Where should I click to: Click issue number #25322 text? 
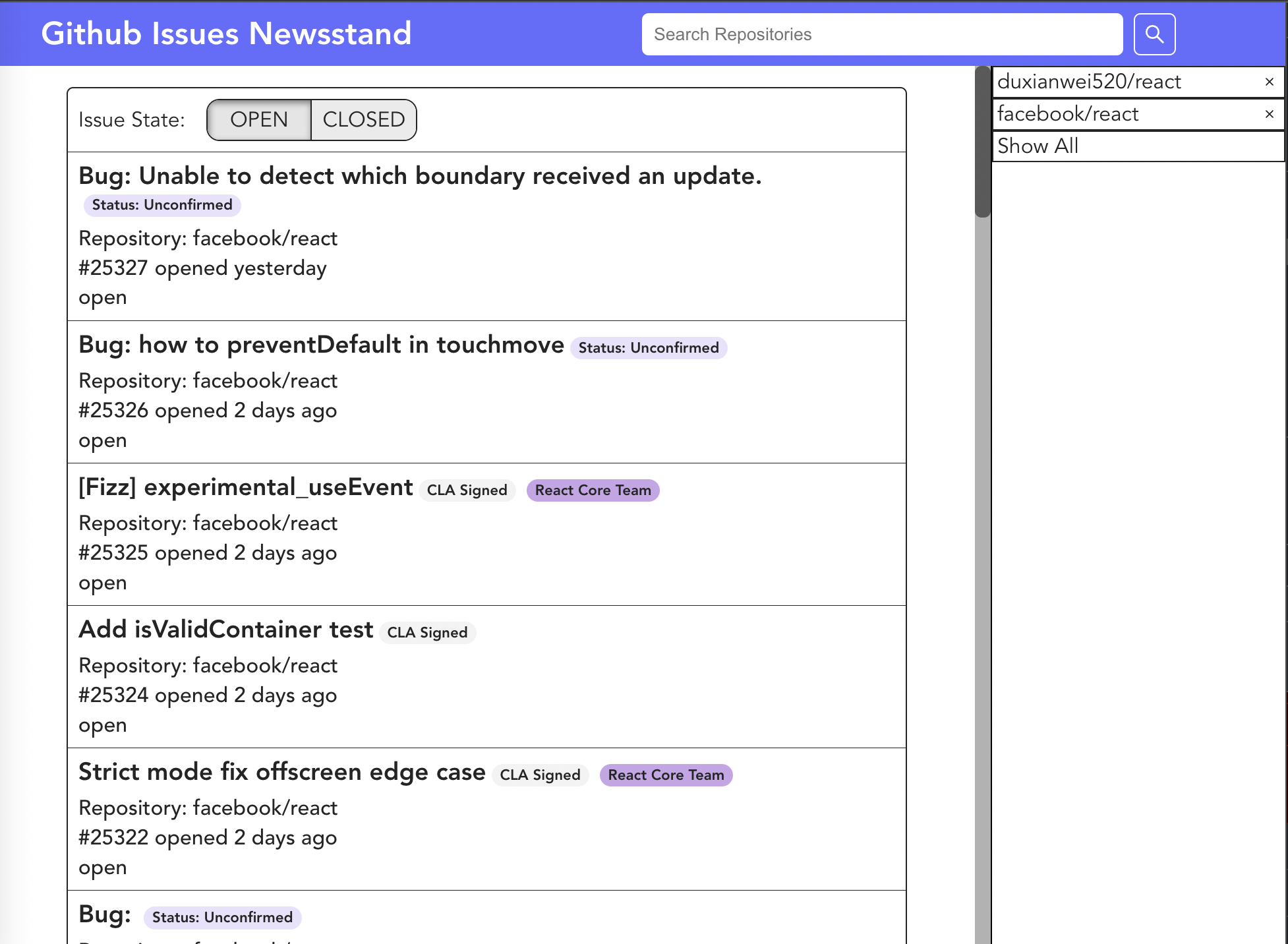tap(113, 837)
